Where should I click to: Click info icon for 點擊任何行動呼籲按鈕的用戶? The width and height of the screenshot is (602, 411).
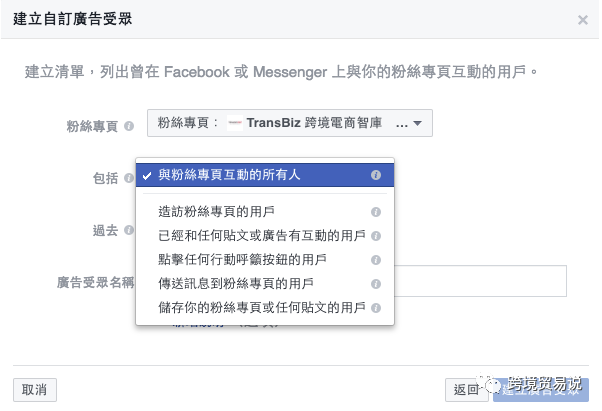point(376,260)
